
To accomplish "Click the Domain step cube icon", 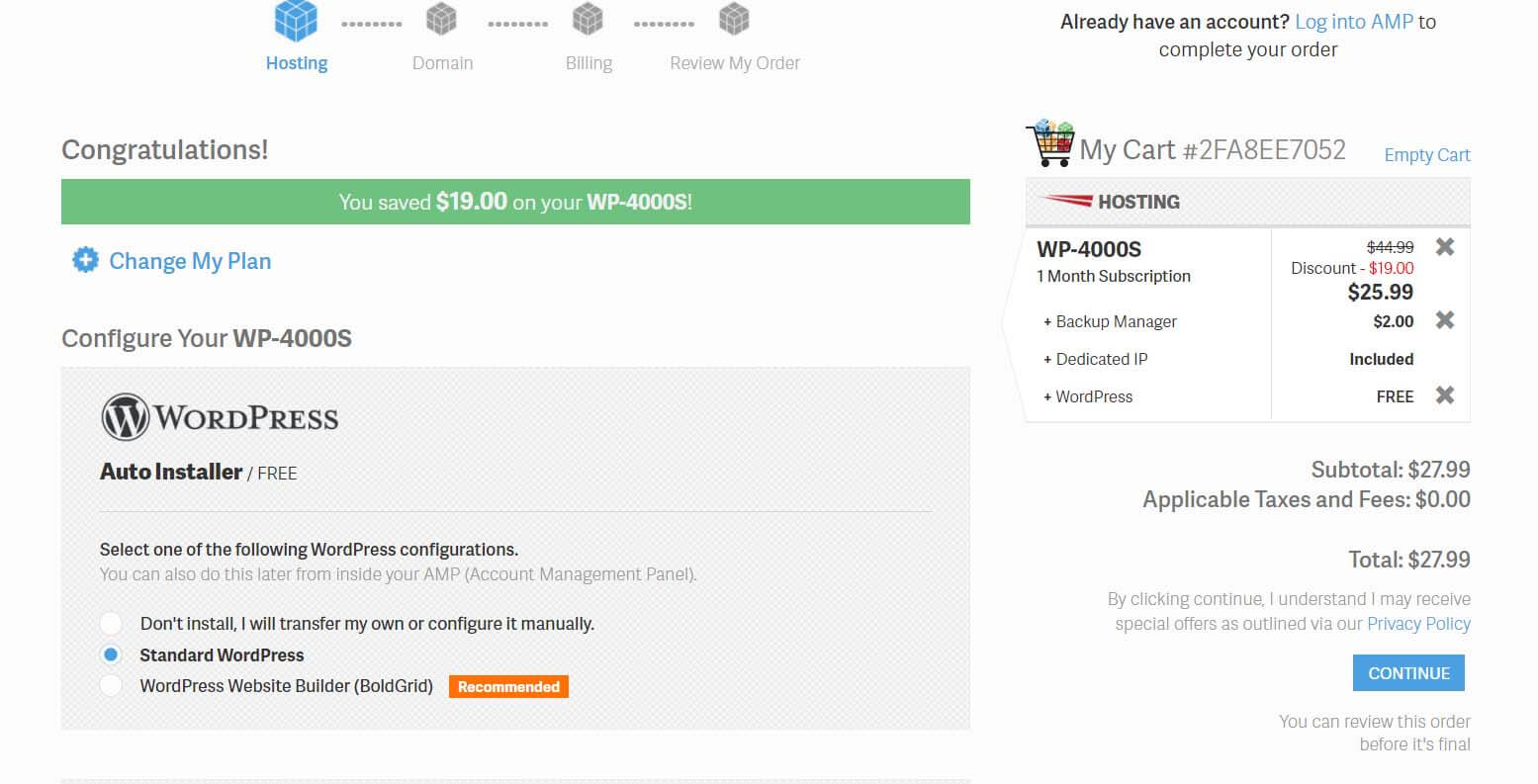I will point(442,19).
